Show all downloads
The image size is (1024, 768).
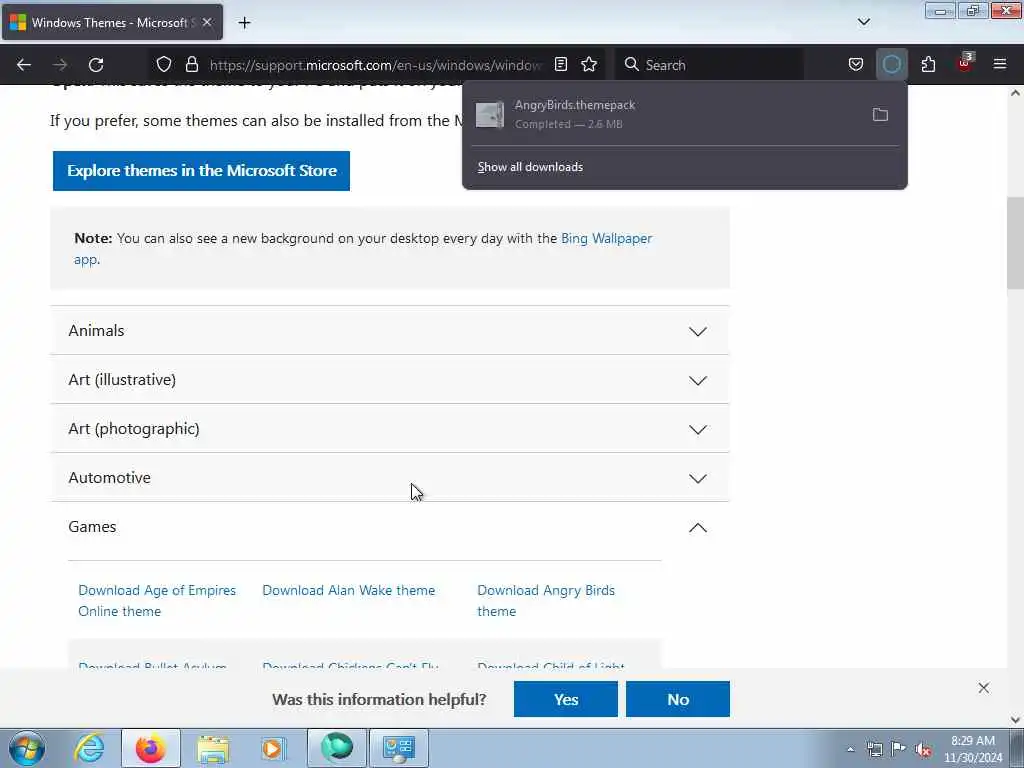coord(530,167)
